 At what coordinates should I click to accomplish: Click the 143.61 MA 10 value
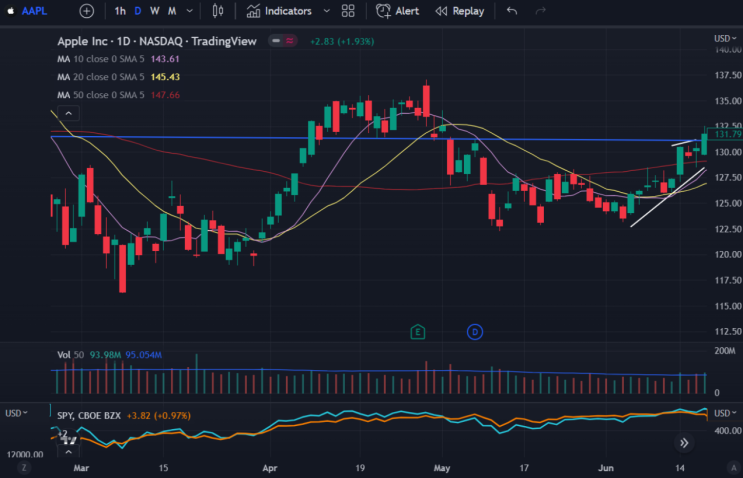tap(165, 59)
